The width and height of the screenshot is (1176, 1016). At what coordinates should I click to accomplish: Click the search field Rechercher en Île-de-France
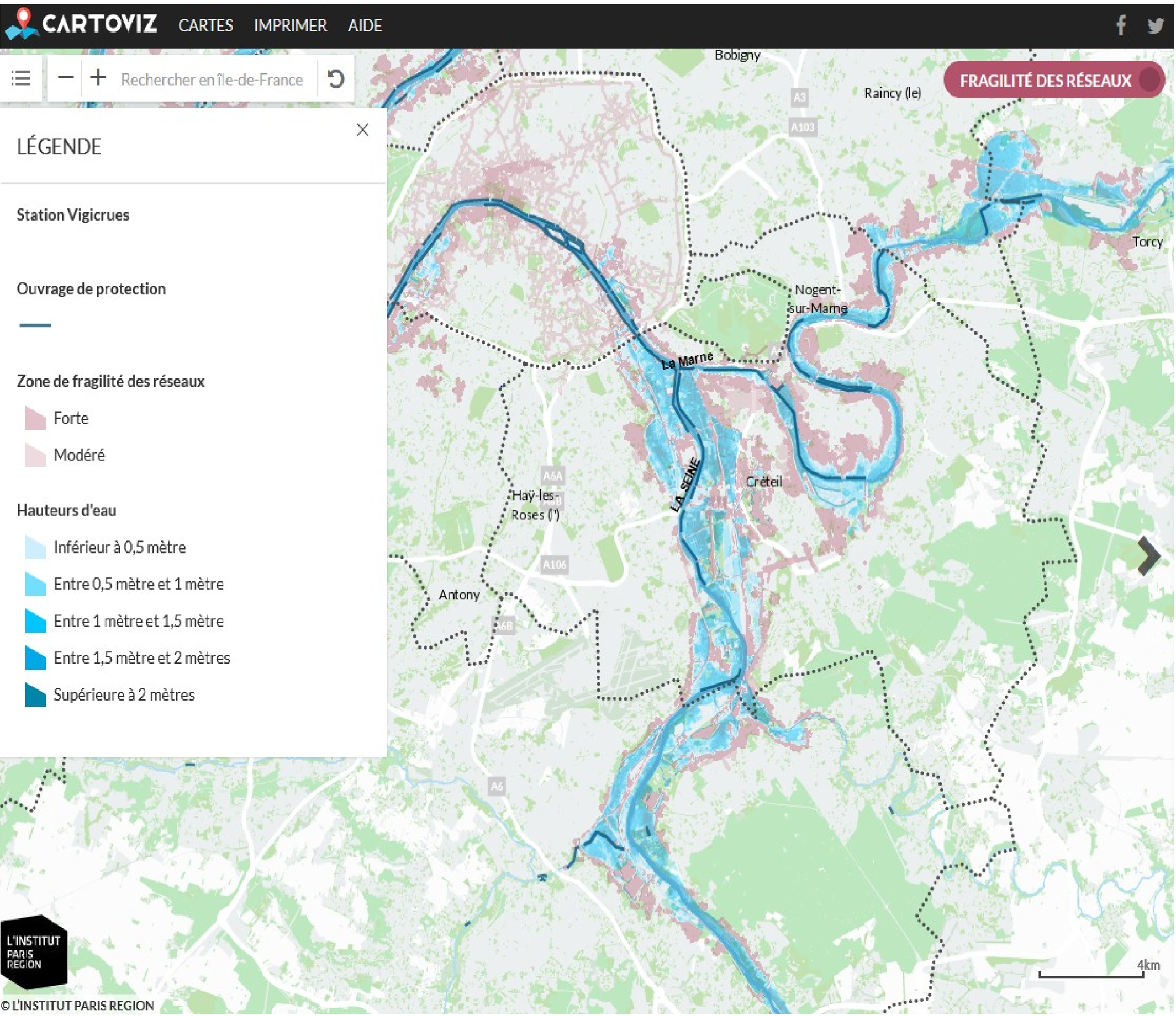click(x=212, y=80)
